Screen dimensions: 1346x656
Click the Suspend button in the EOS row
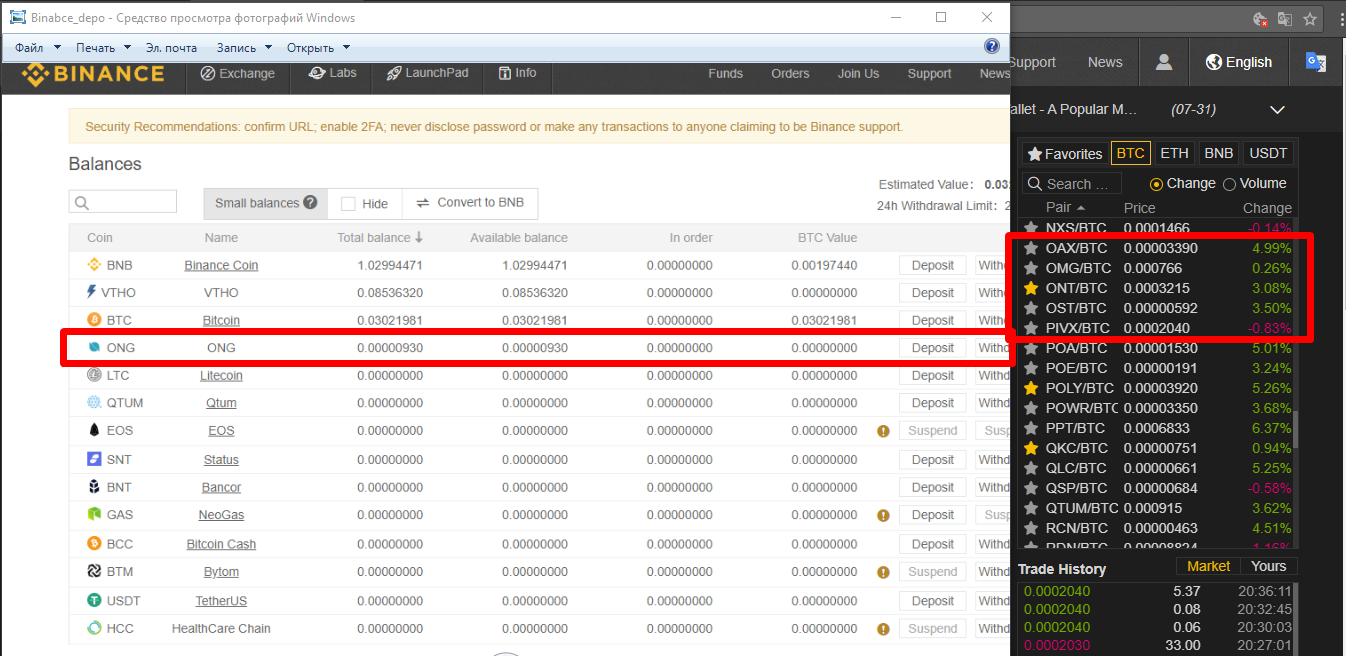pos(932,430)
